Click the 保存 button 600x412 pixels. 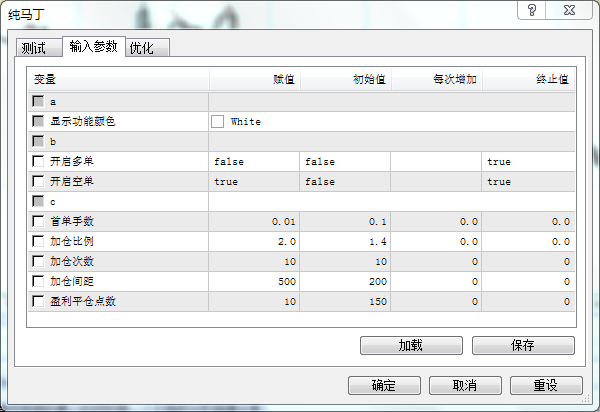pos(523,345)
